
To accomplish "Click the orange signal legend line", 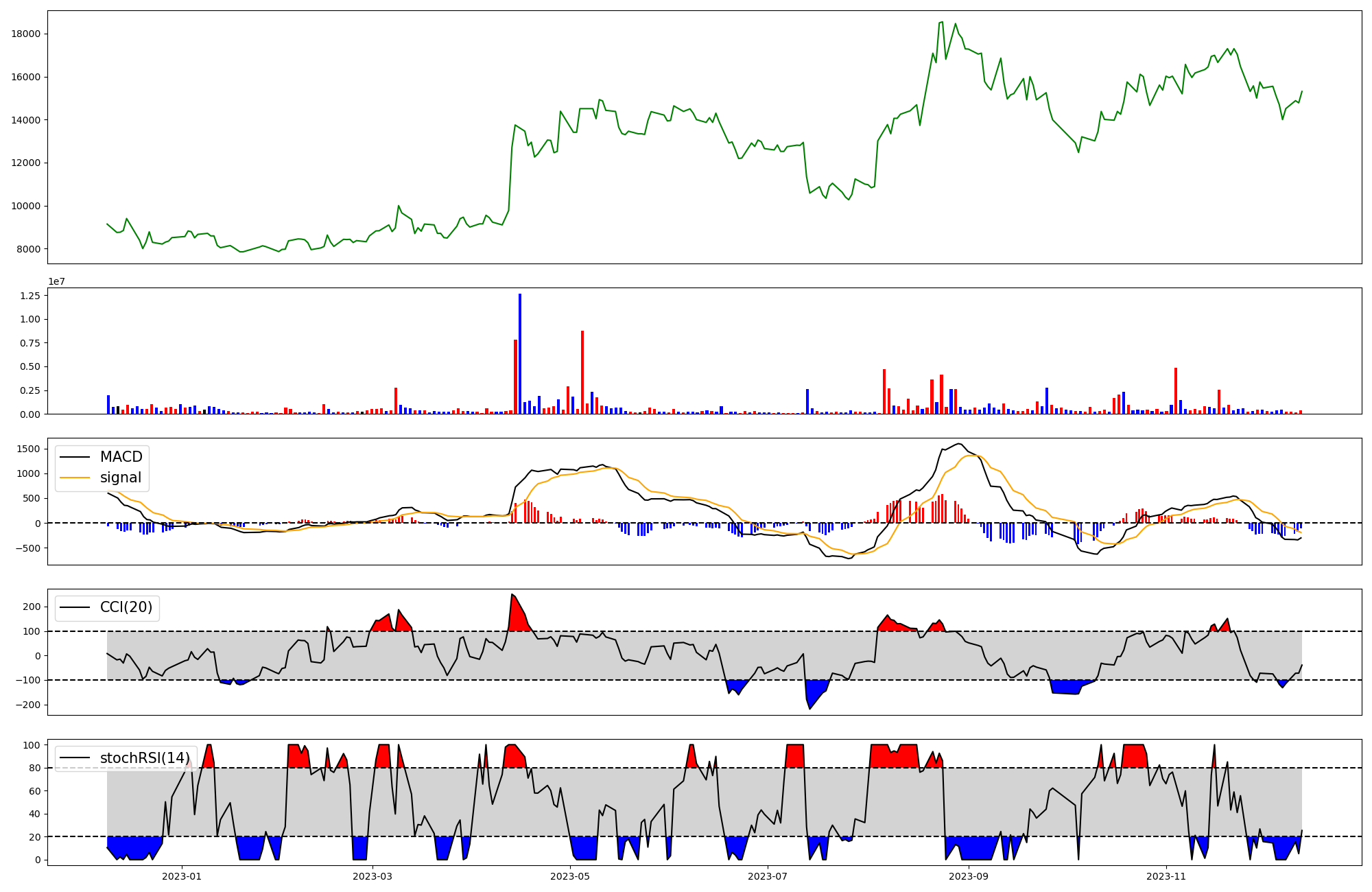I will [x=75, y=478].
